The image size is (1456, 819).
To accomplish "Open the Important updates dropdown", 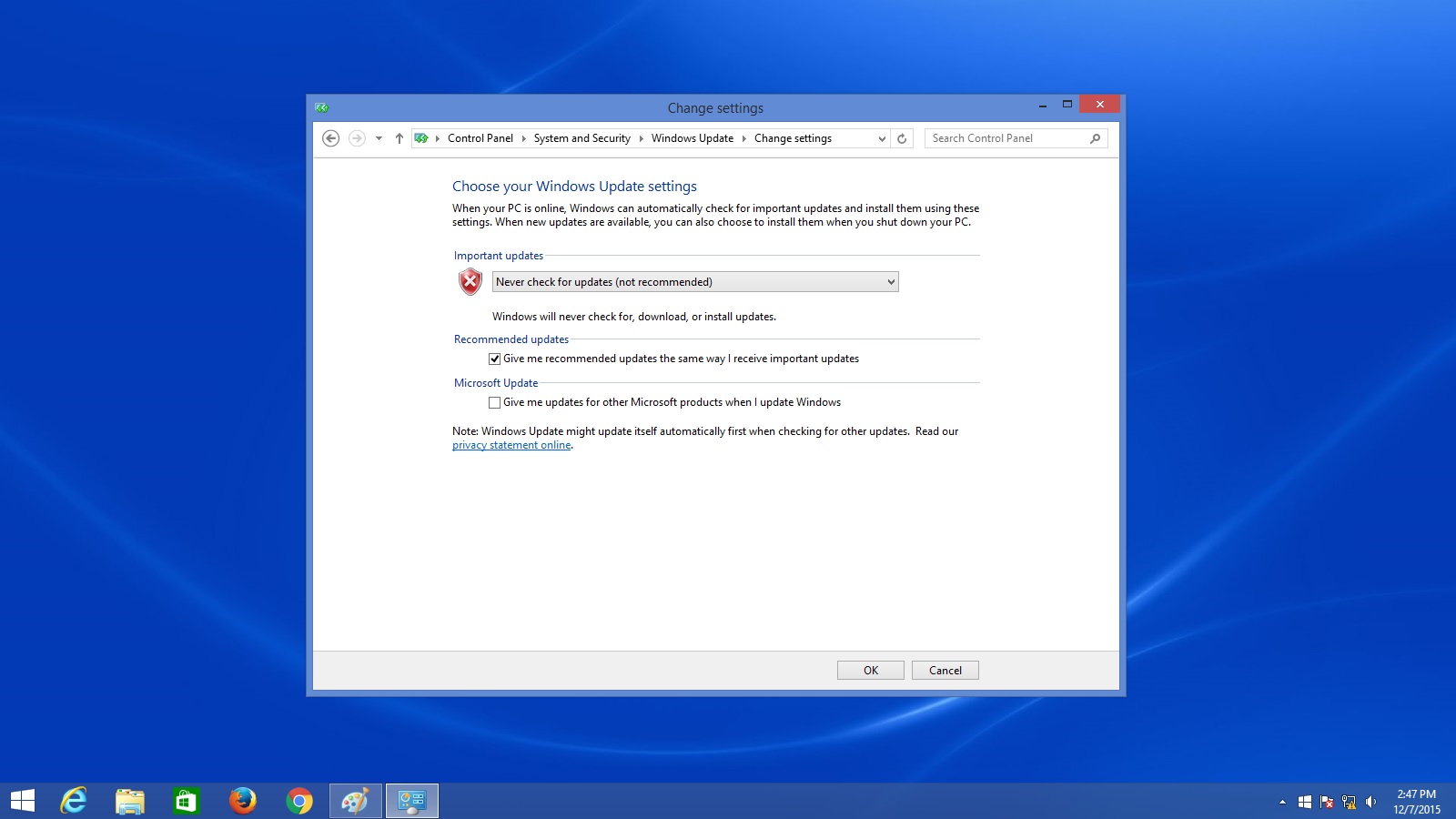I will [695, 282].
